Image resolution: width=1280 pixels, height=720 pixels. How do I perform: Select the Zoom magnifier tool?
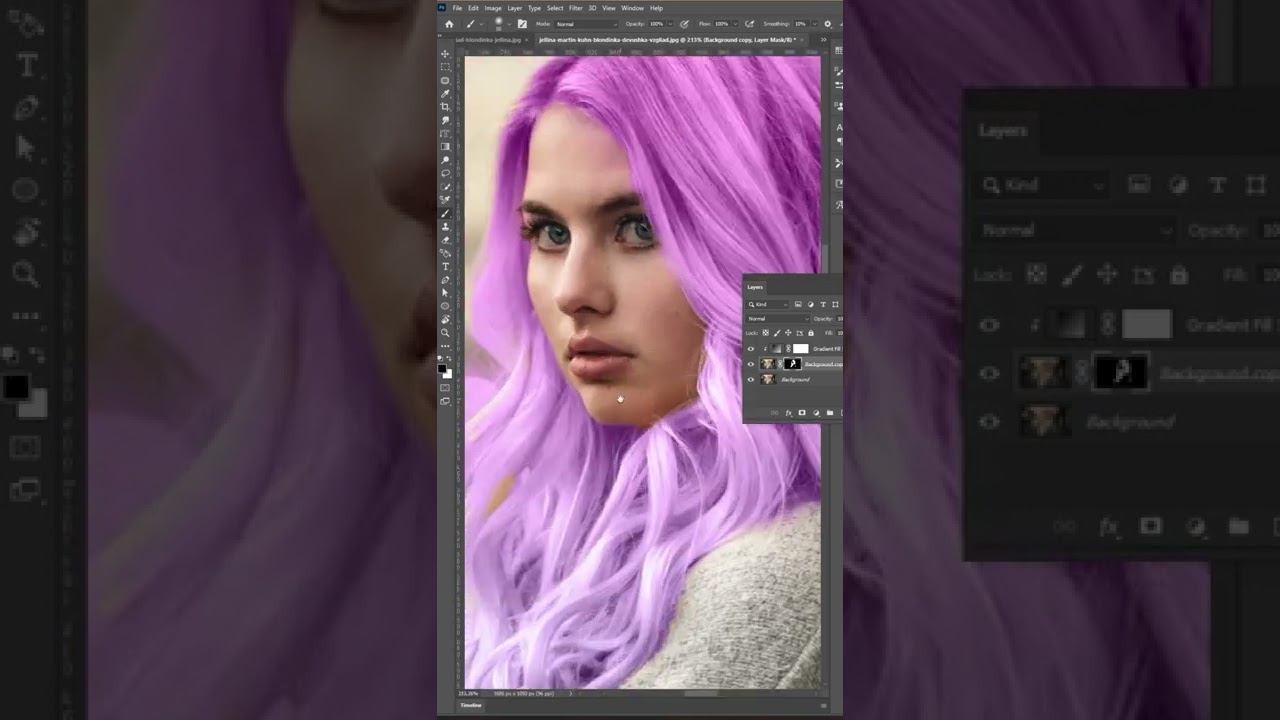(446, 332)
